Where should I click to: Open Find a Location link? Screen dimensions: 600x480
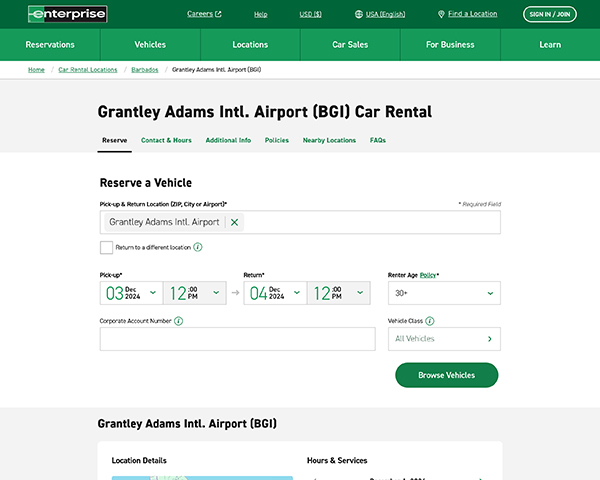[x=473, y=14]
